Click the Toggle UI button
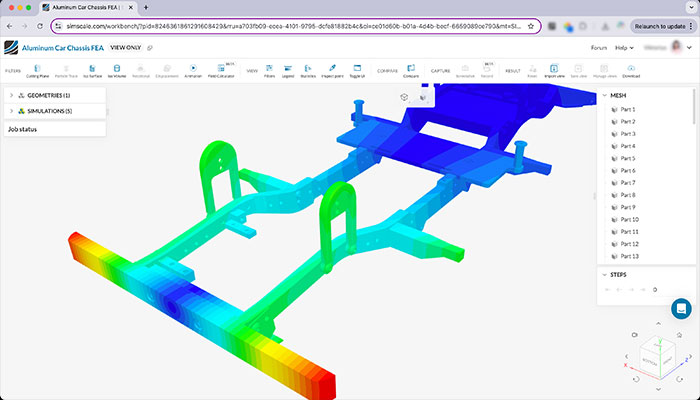The height and width of the screenshot is (400, 700). (357, 71)
